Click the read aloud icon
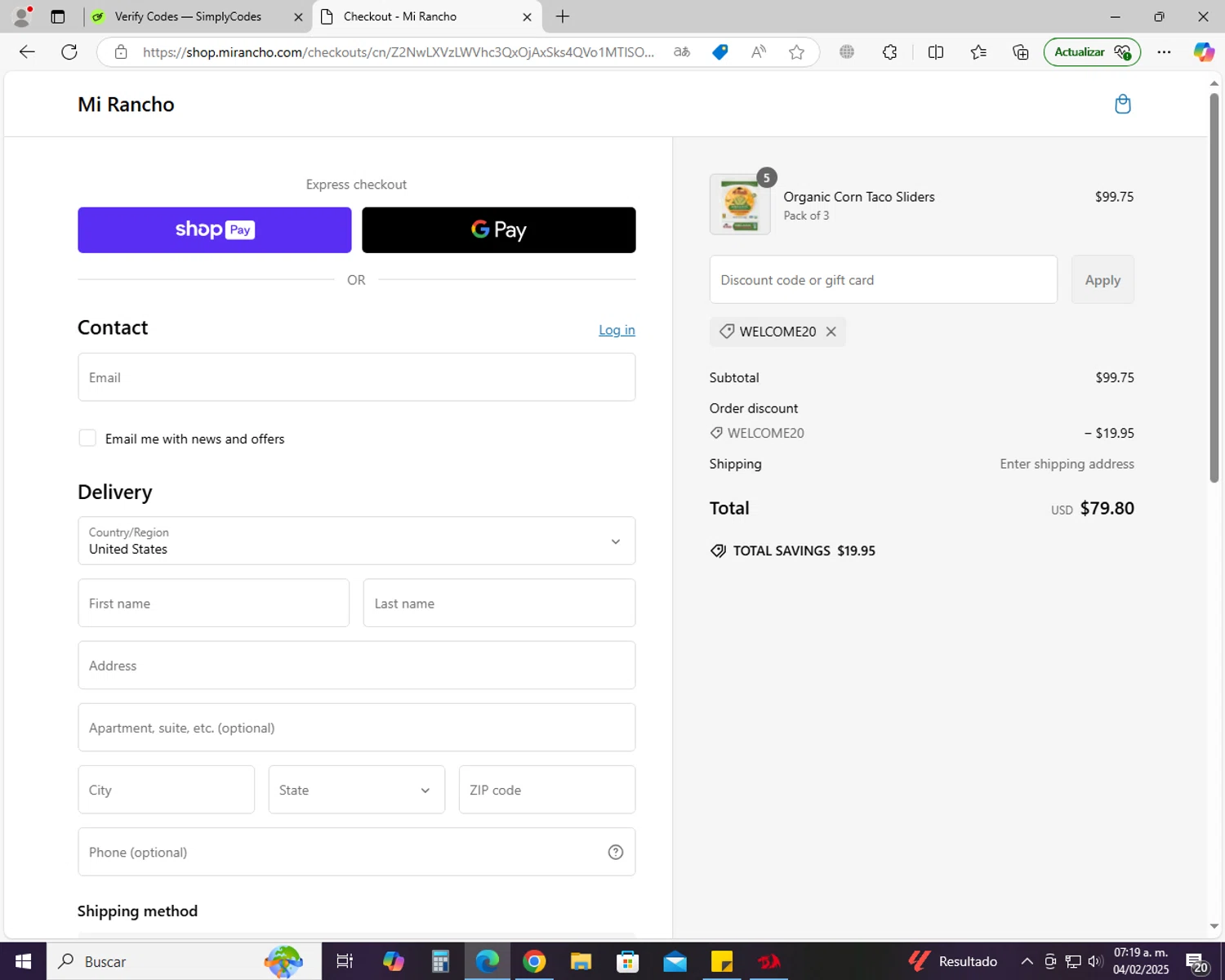Screen dimensions: 1225x980 (759, 52)
